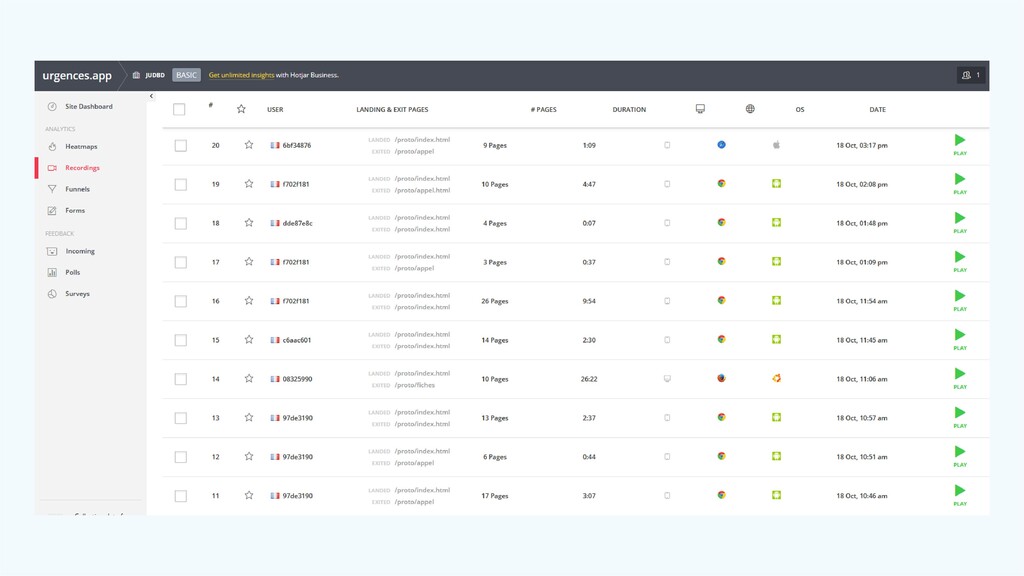Sort by the device column header icon
This screenshot has height=576, width=1024.
700,108
